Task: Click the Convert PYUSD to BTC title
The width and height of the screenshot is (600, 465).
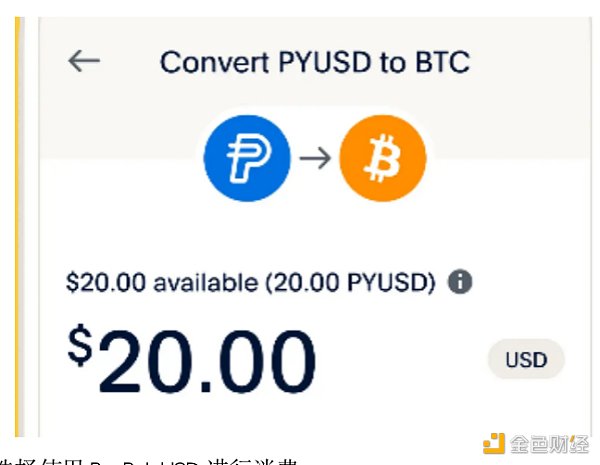Action: pos(314,62)
